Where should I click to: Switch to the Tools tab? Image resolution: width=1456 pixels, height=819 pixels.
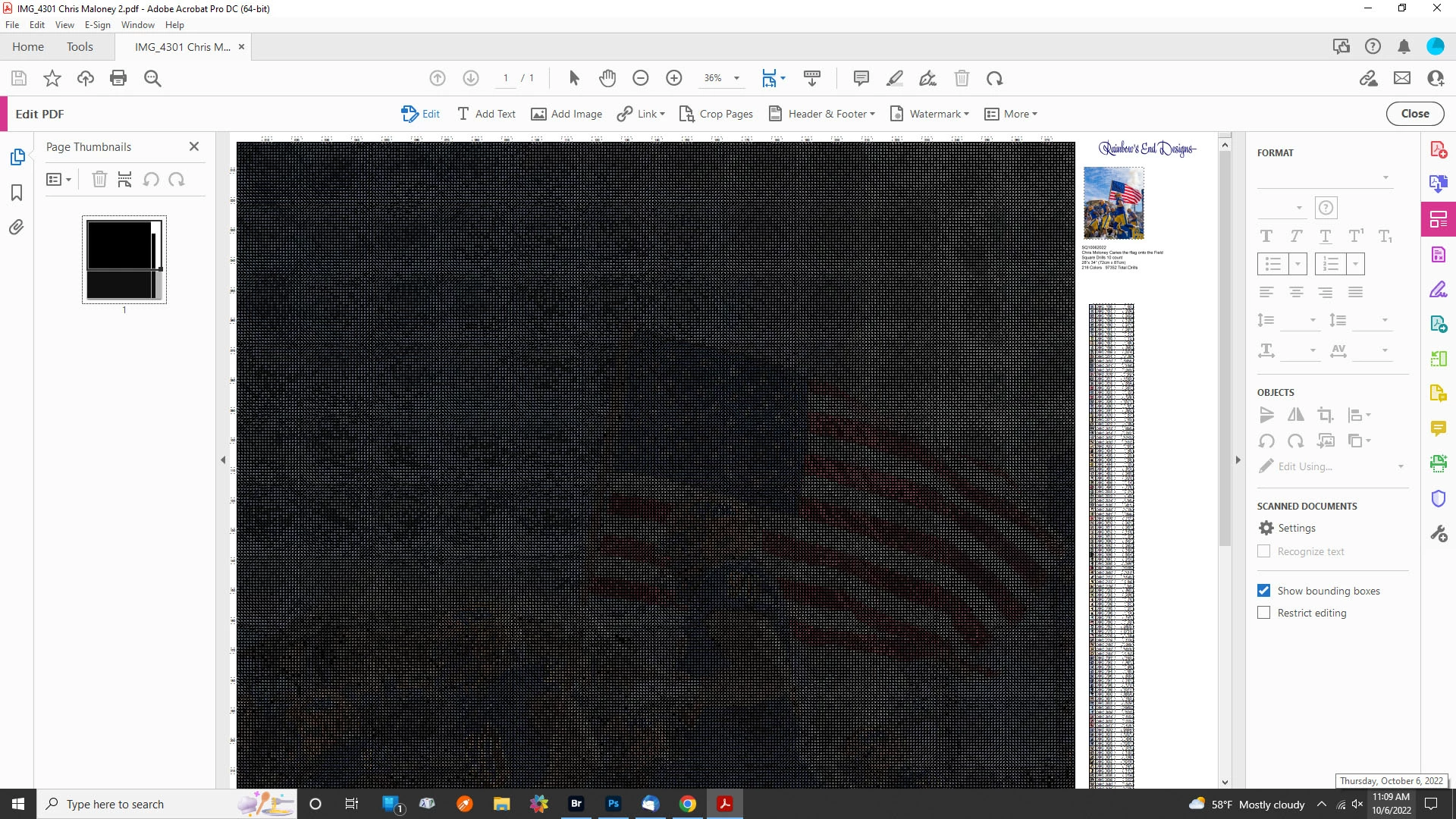[x=80, y=47]
